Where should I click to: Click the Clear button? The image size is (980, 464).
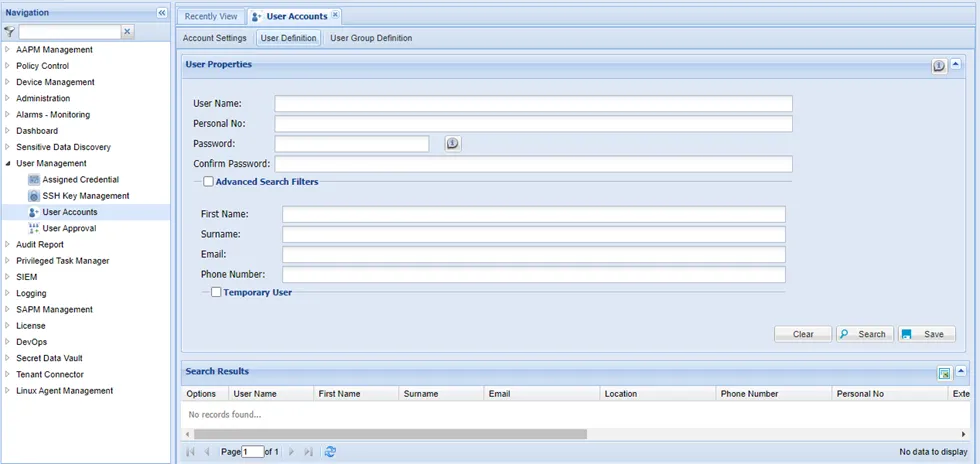[x=803, y=334]
